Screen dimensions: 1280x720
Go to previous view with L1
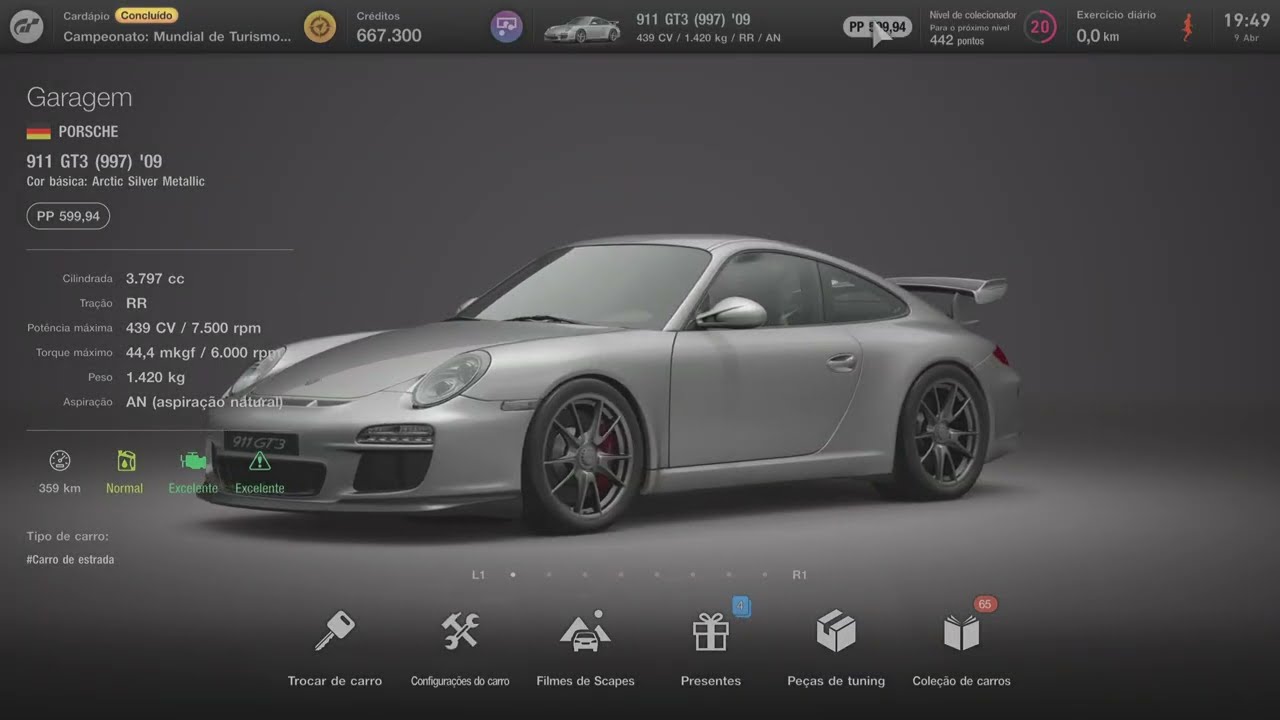(x=478, y=575)
